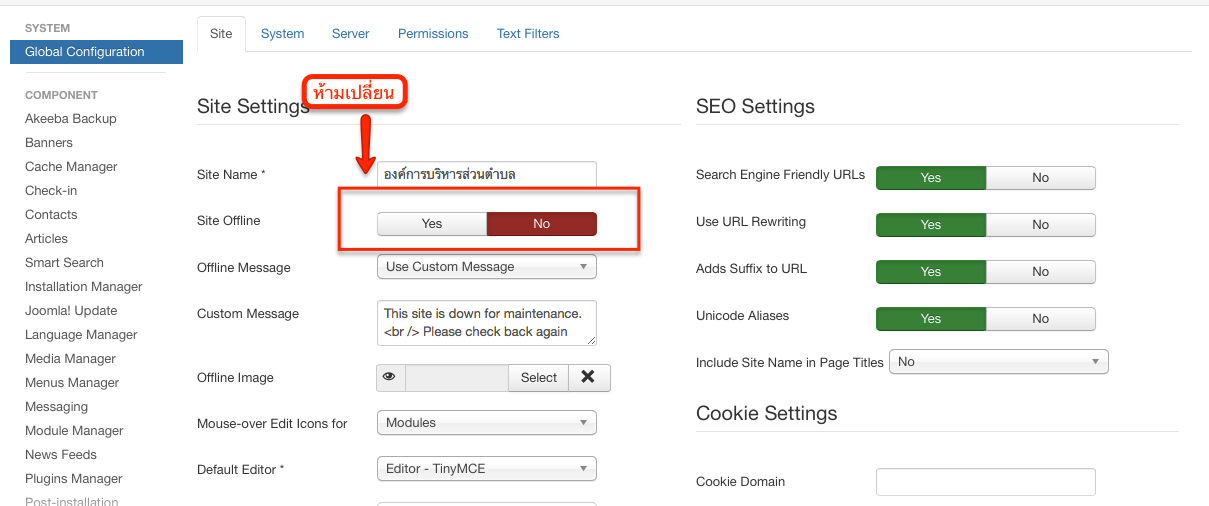This screenshot has height=506, width=1209.
Task: Open the Offline Message dropdown
Action: coord(487,267)
